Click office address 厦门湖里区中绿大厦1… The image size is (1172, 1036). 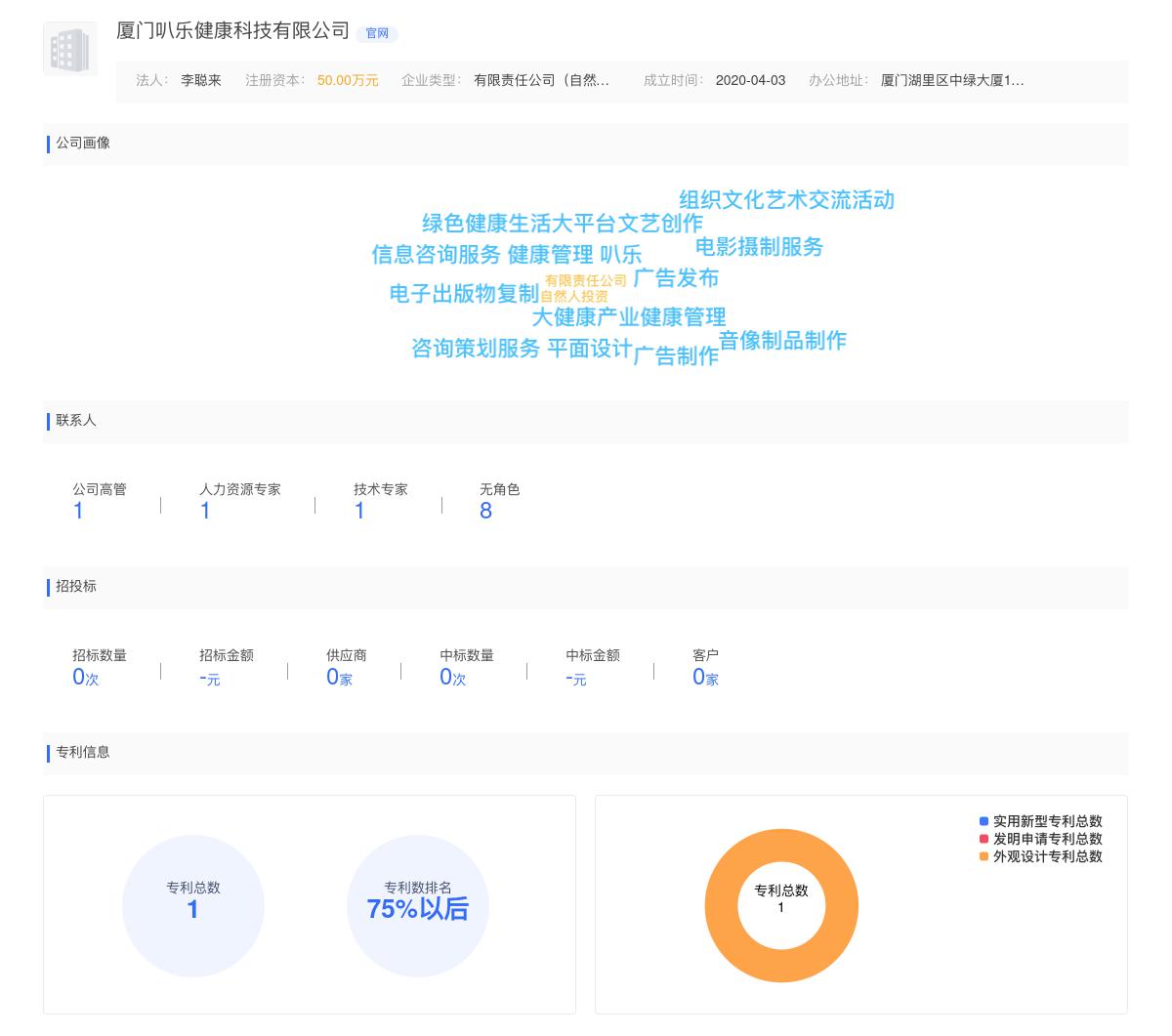coord(952,80)
